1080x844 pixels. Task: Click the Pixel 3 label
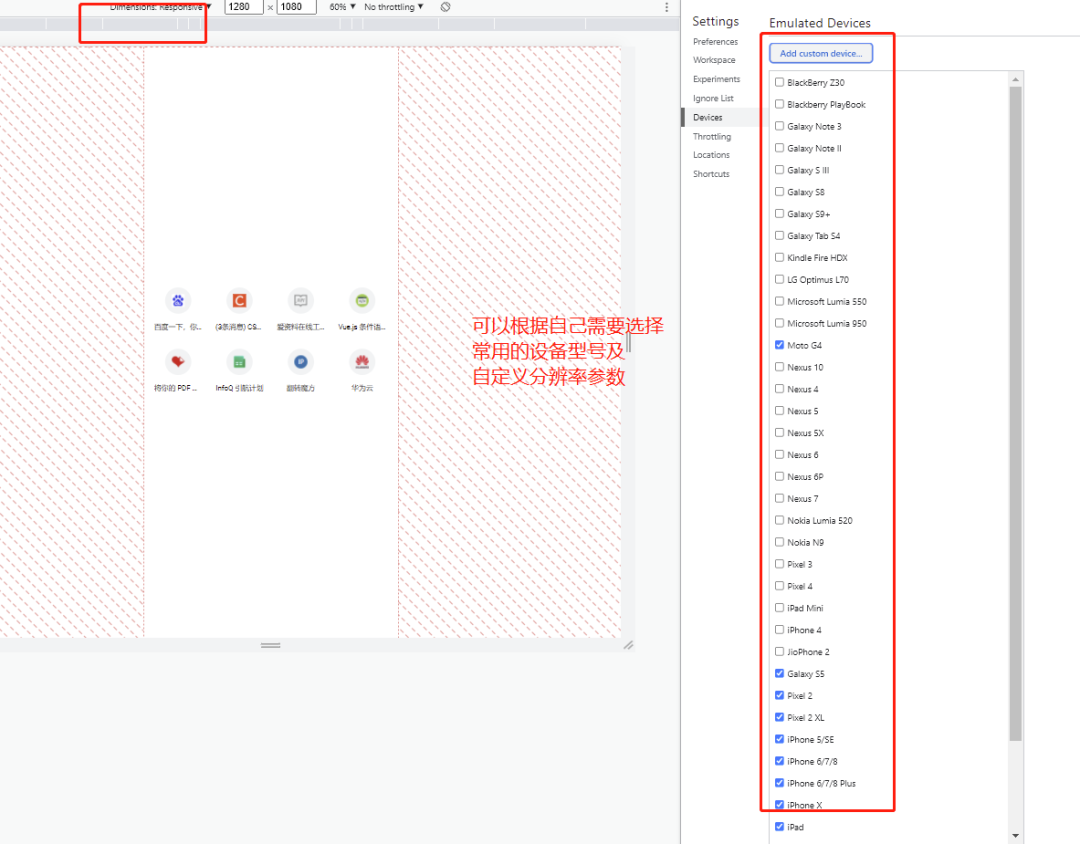(800, 564)
